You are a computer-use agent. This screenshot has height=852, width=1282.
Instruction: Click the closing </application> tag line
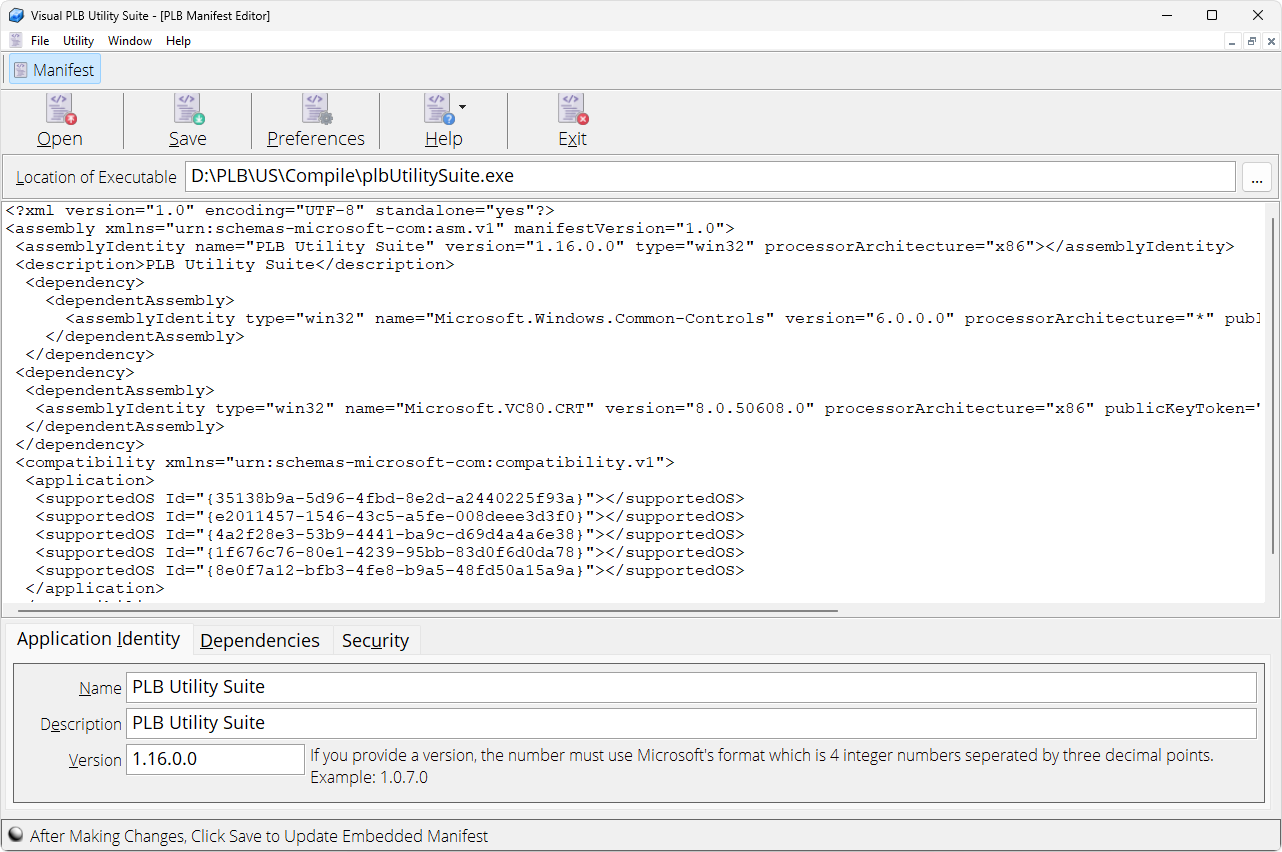(x=95, y=588)
